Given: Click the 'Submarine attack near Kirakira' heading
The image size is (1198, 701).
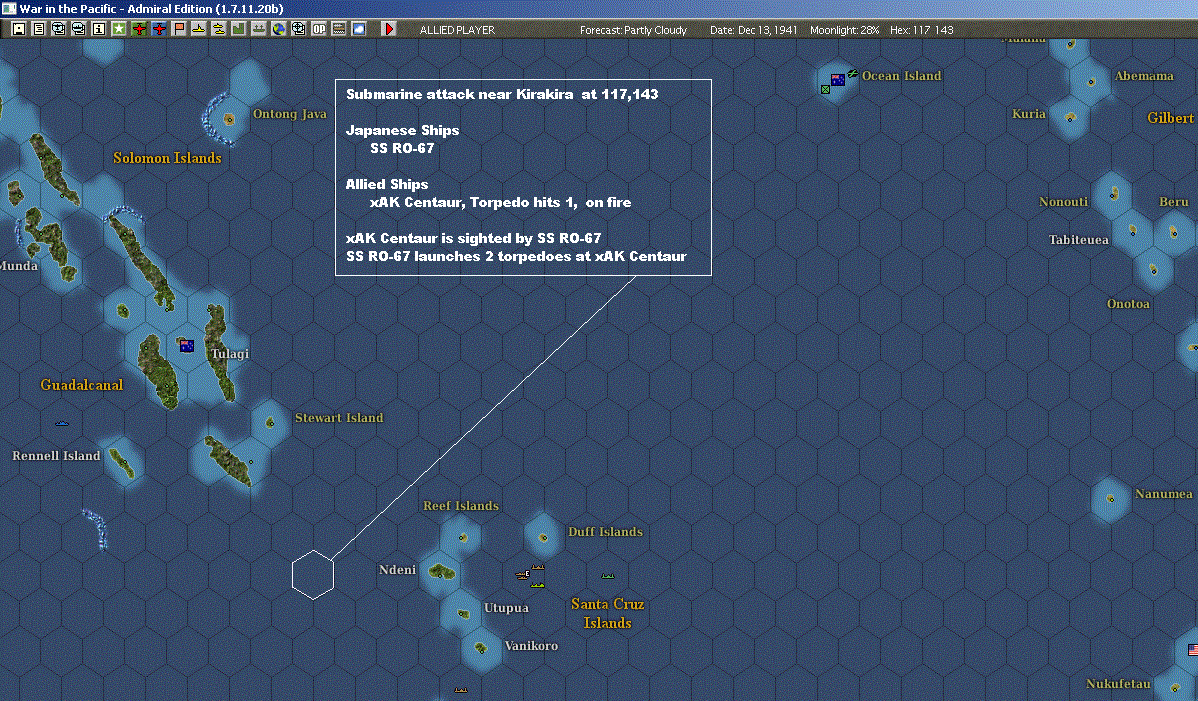Looking at the screenshot, I should tap(502, 94).
